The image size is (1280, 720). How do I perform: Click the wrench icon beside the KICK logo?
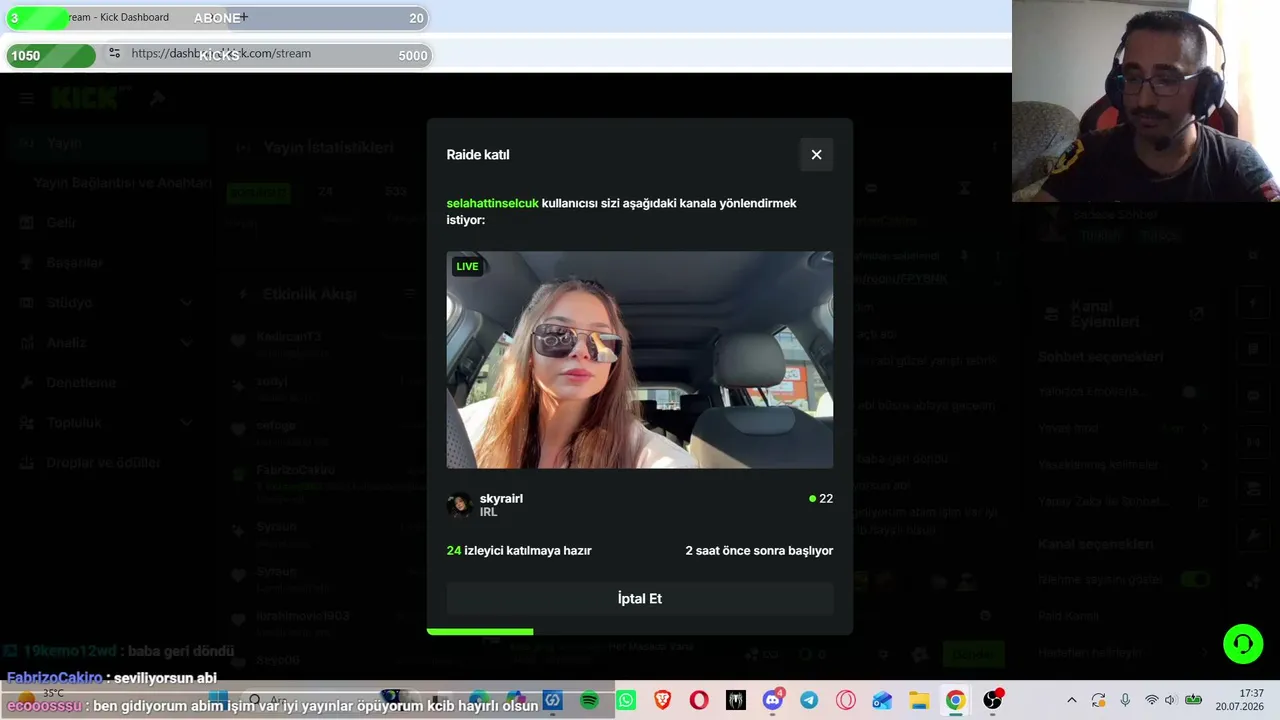pos(157,98)
